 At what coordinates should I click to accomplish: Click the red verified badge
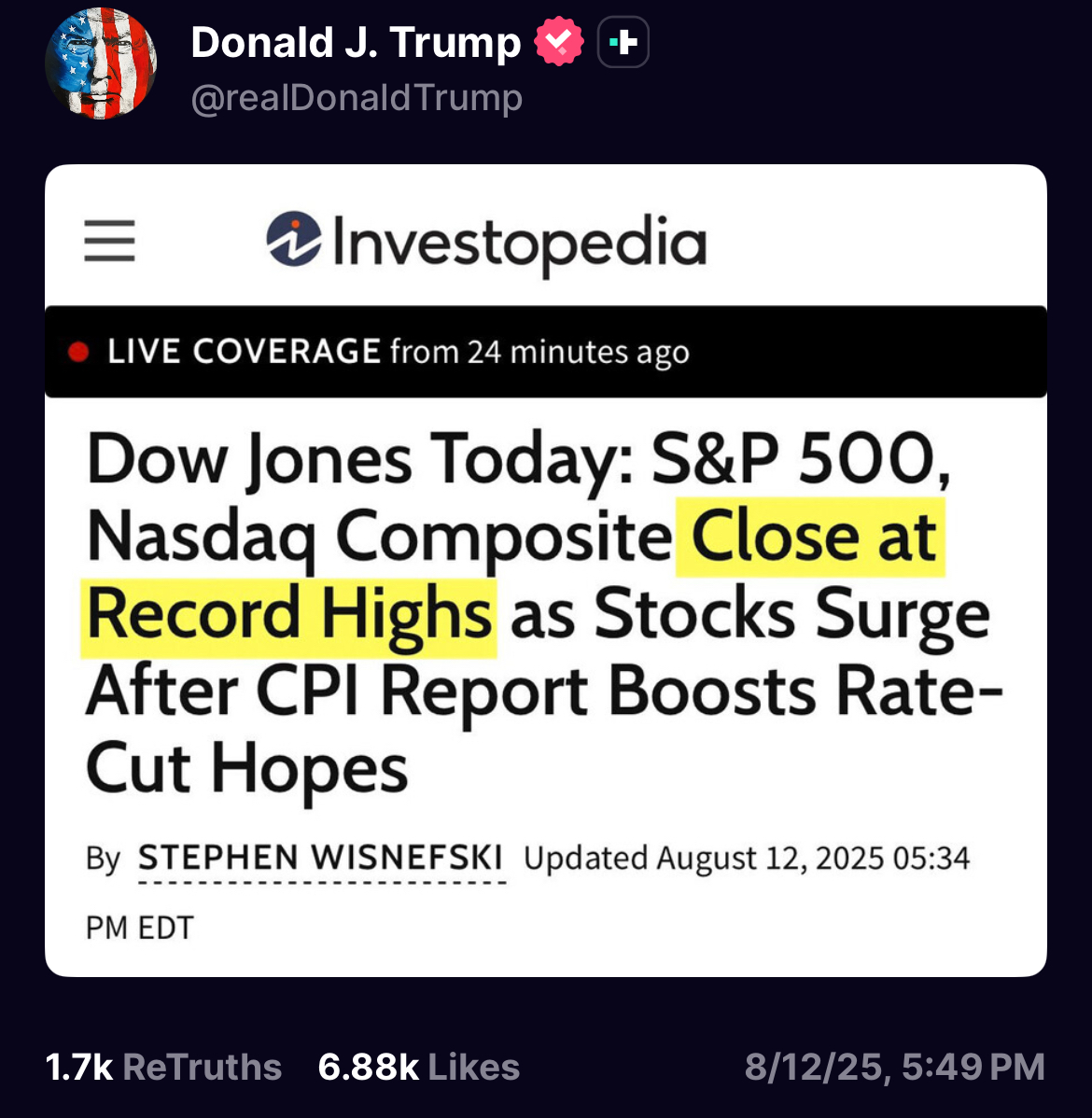559,41
